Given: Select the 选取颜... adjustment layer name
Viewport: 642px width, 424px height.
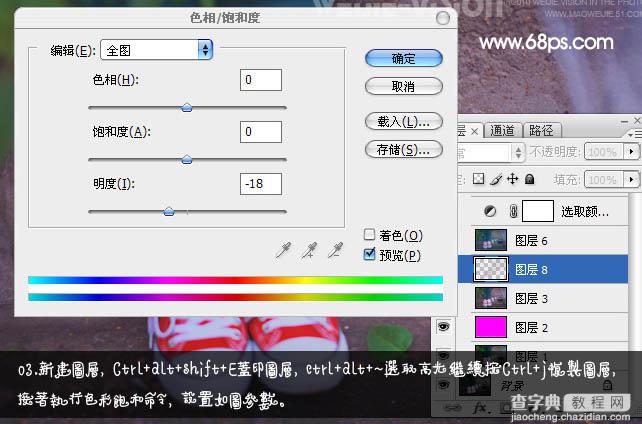Looking at the screenshot, I should [585, 212].
